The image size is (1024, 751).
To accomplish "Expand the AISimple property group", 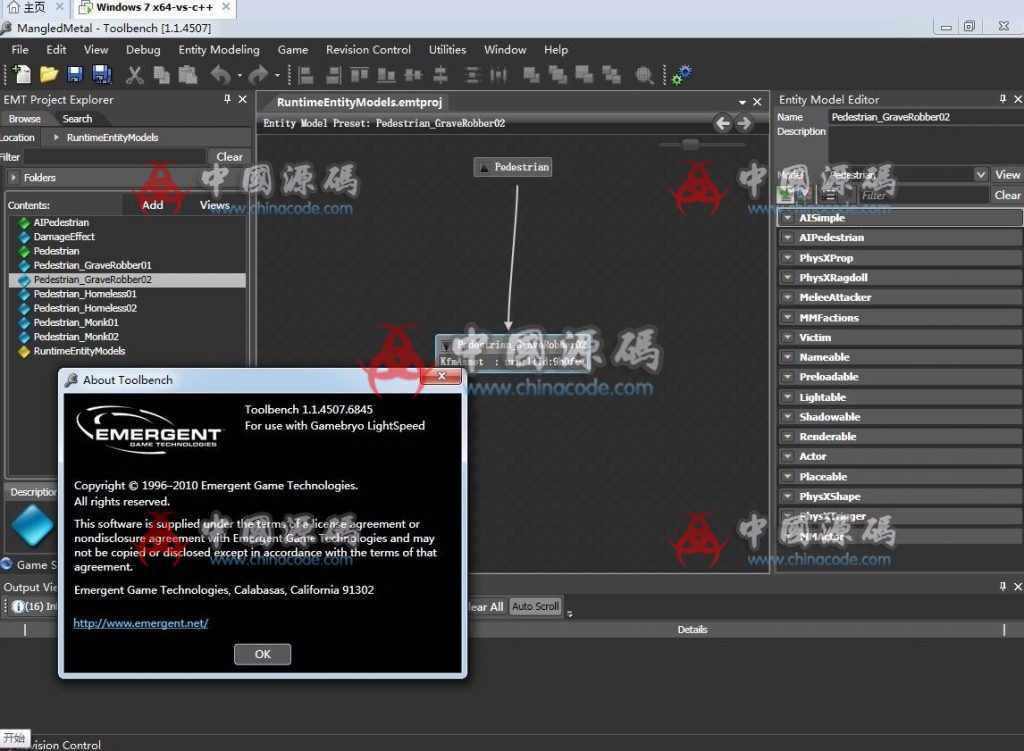I will click(788, 217).
